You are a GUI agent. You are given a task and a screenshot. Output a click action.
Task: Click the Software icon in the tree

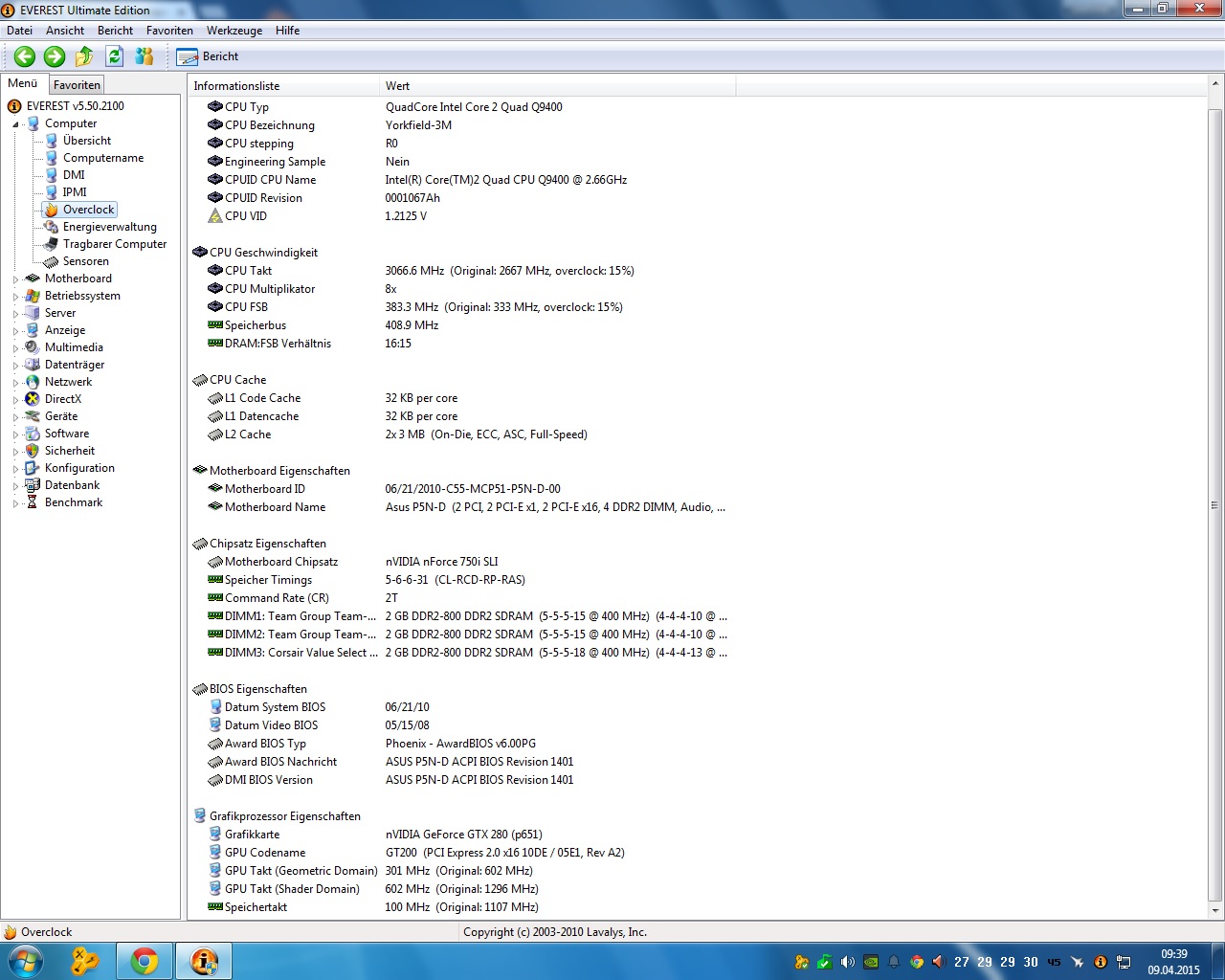pyautogui.click(x=33, y=434)
